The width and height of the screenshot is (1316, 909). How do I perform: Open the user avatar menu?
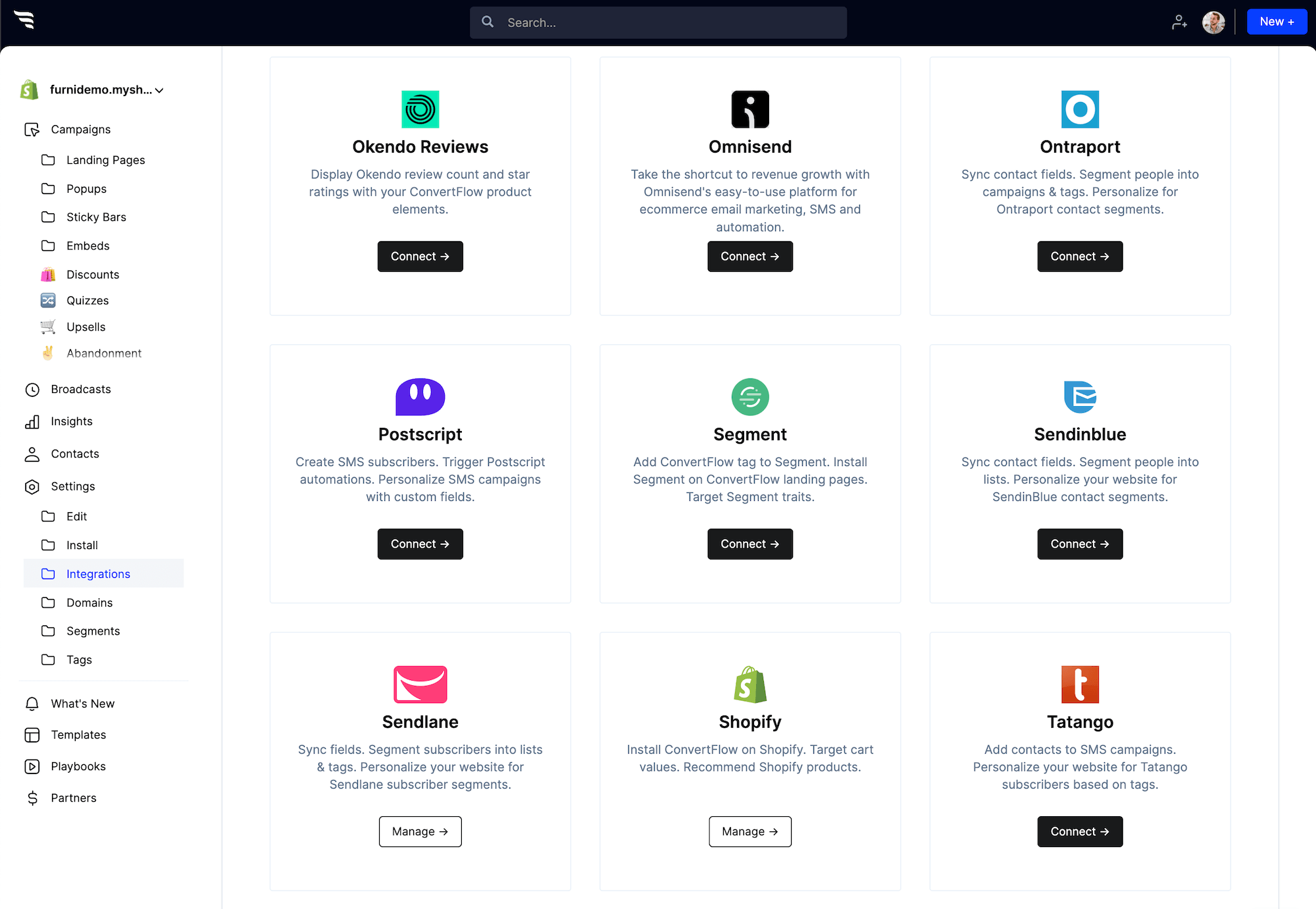coord(1213,22)
